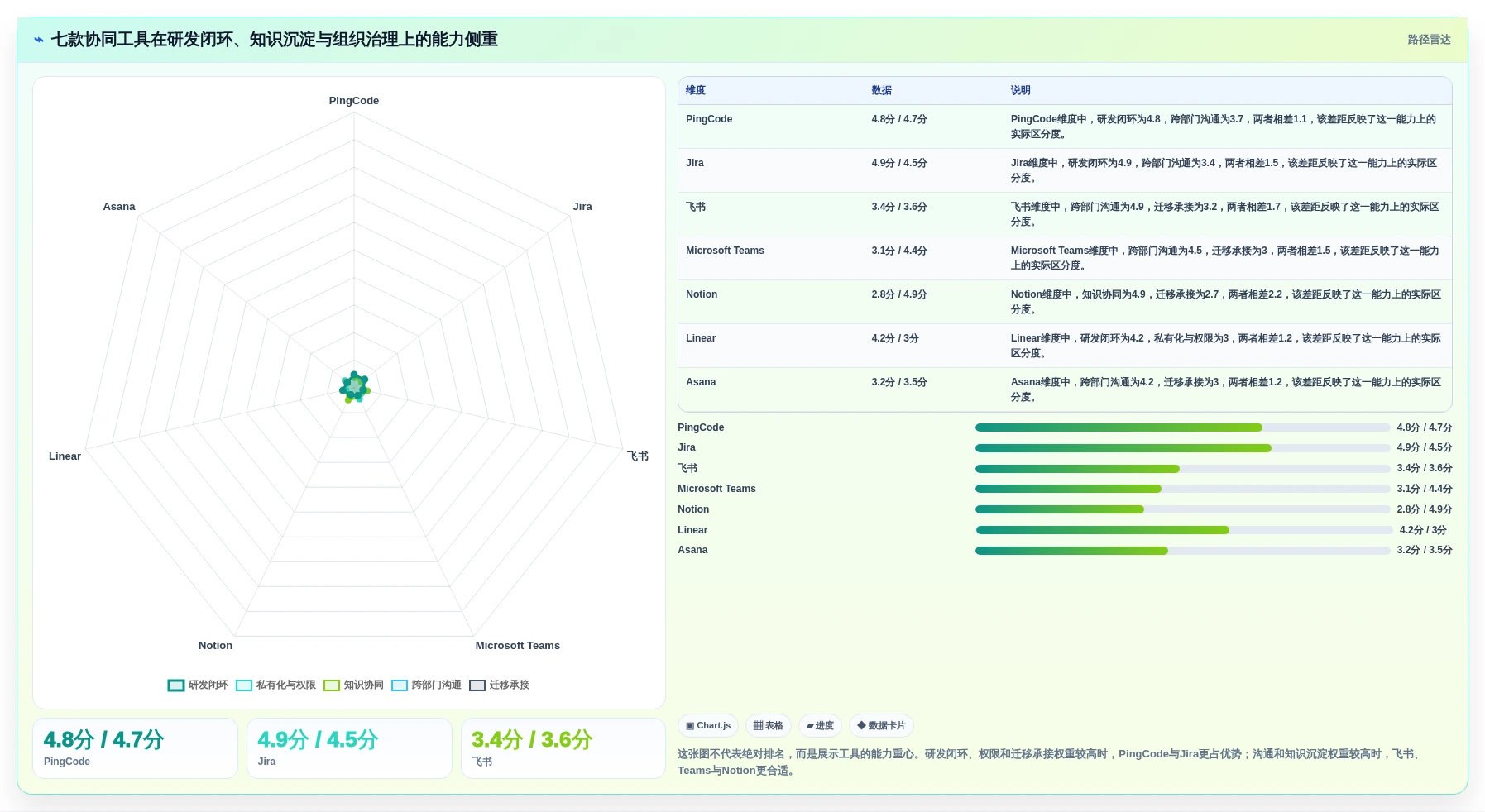This screenshot has width=1485, height=812.
Task: Click the radar data cluster at chart center
Action: [x=354, y=387]
